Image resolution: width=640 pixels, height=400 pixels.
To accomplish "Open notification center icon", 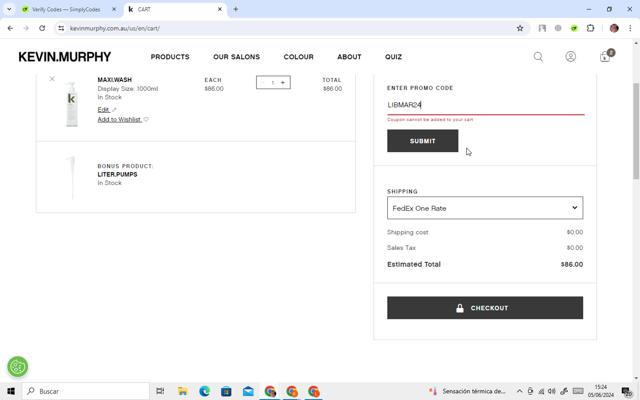I will pyautogui.click(x=626, y=391).
